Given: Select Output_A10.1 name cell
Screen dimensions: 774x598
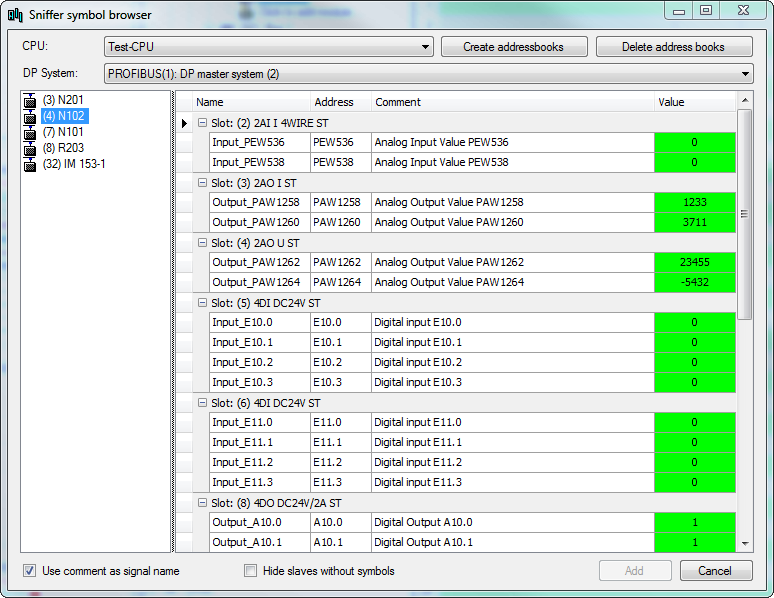Looking at the screenshot, I should (x=260, y=542).
